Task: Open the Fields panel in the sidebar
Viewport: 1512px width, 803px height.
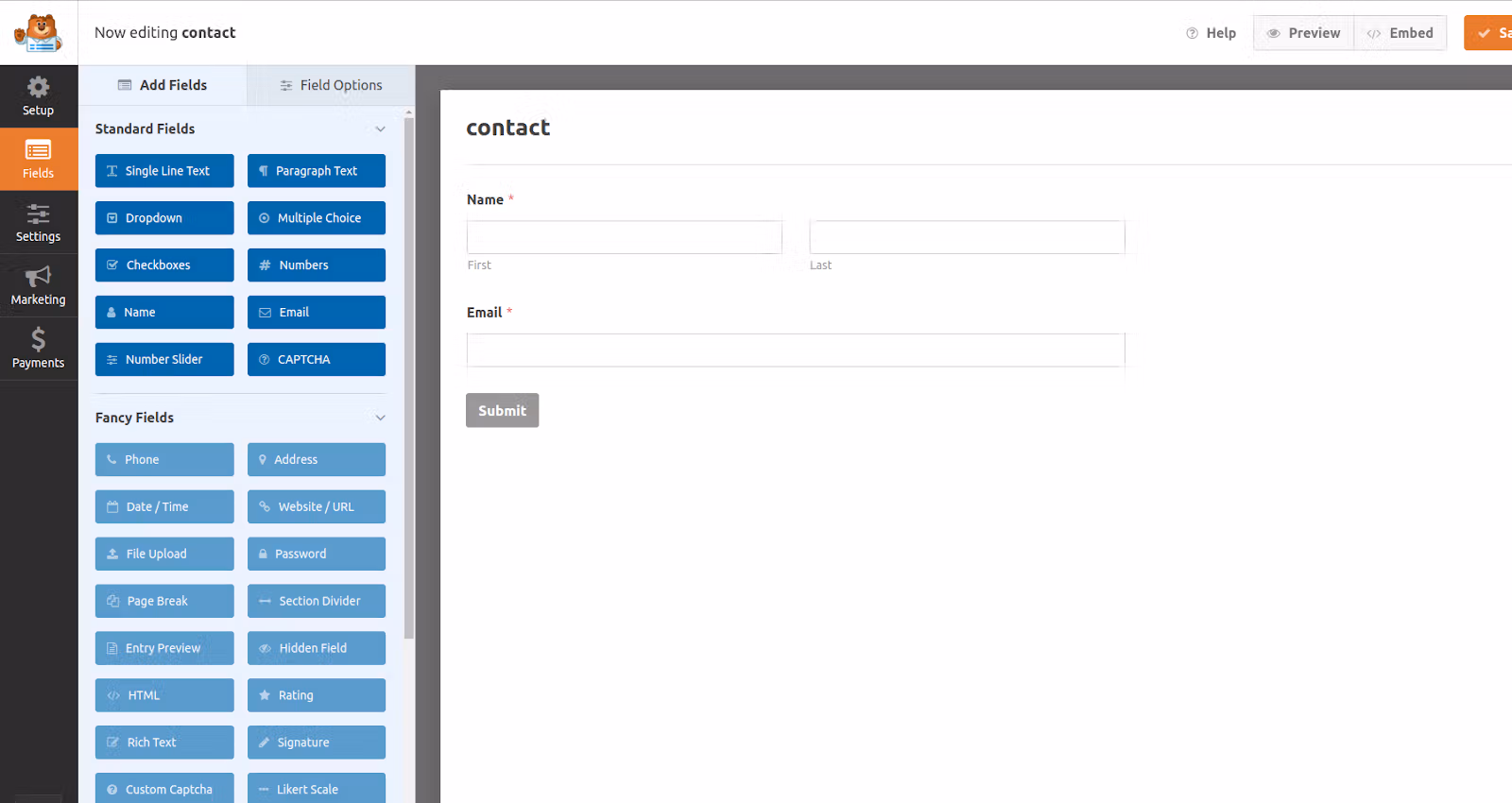Action: [x=38, y=160]
